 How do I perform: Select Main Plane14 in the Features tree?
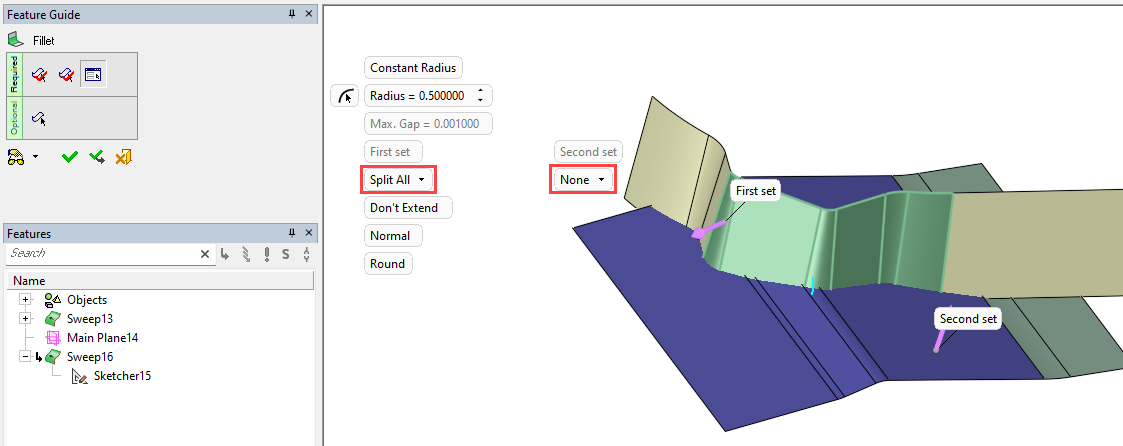coord(102,338)
